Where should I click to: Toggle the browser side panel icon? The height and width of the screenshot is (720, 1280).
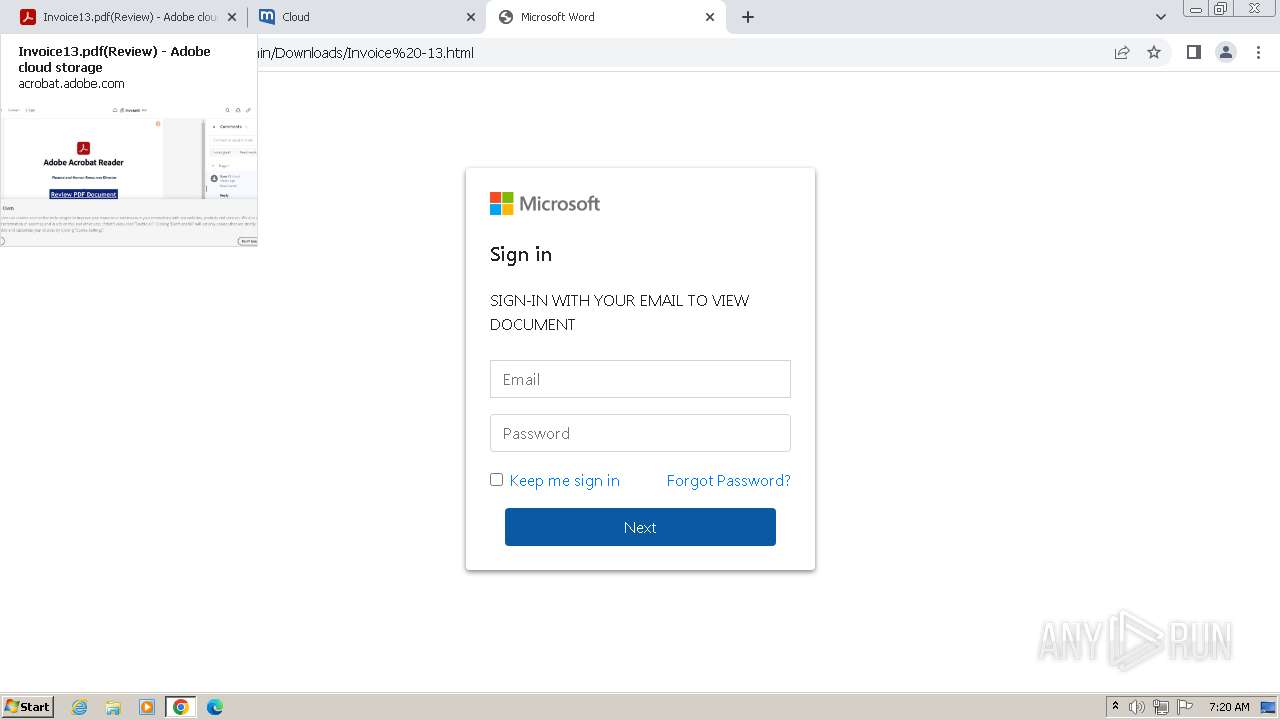coord(1193,53)
